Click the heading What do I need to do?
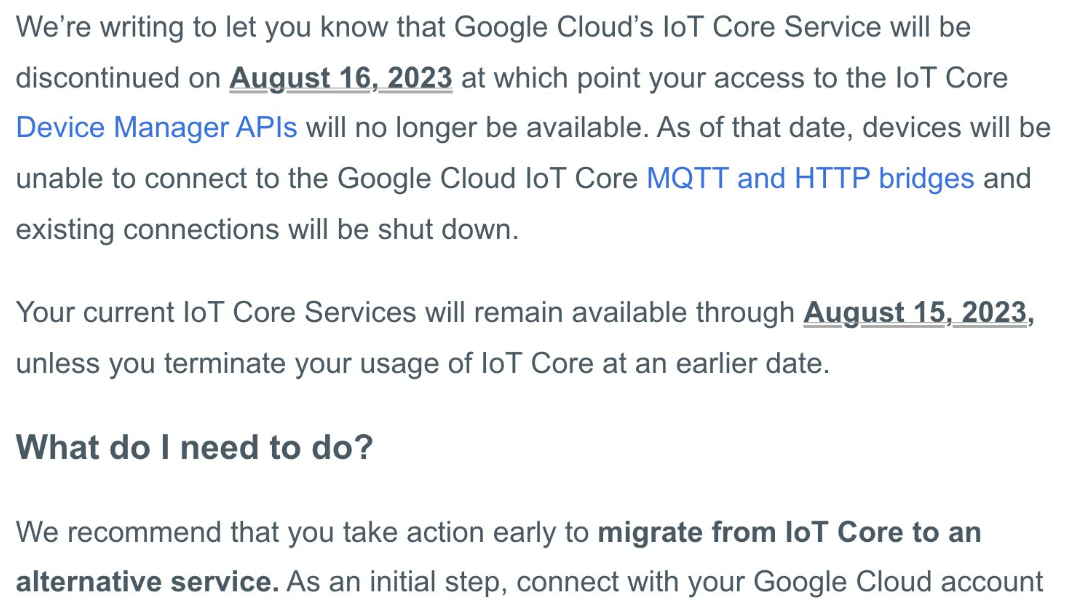The height and width of the screenshot is (616, 1074). click(194, 446)
